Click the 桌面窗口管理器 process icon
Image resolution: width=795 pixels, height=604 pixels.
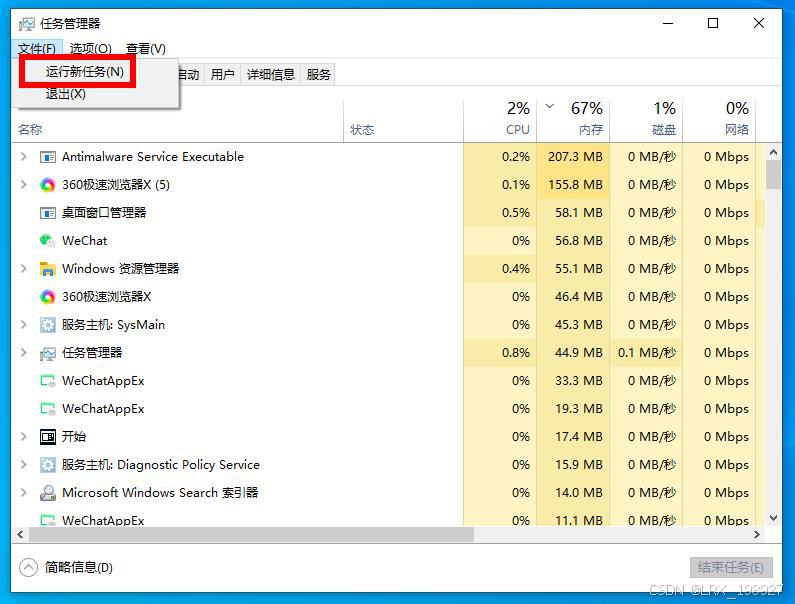(x=48, y=213)
